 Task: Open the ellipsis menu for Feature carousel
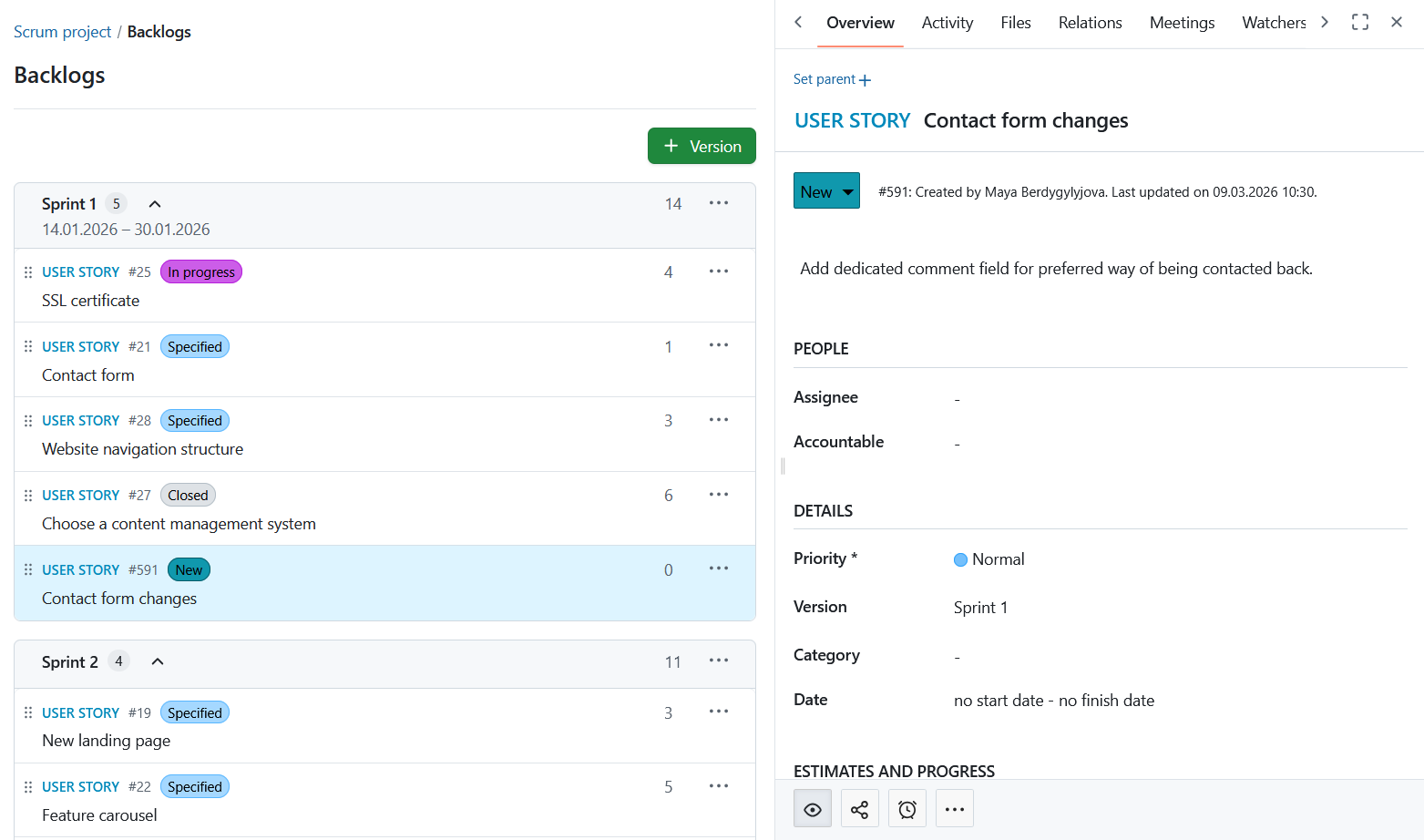[x=718, y=785]
